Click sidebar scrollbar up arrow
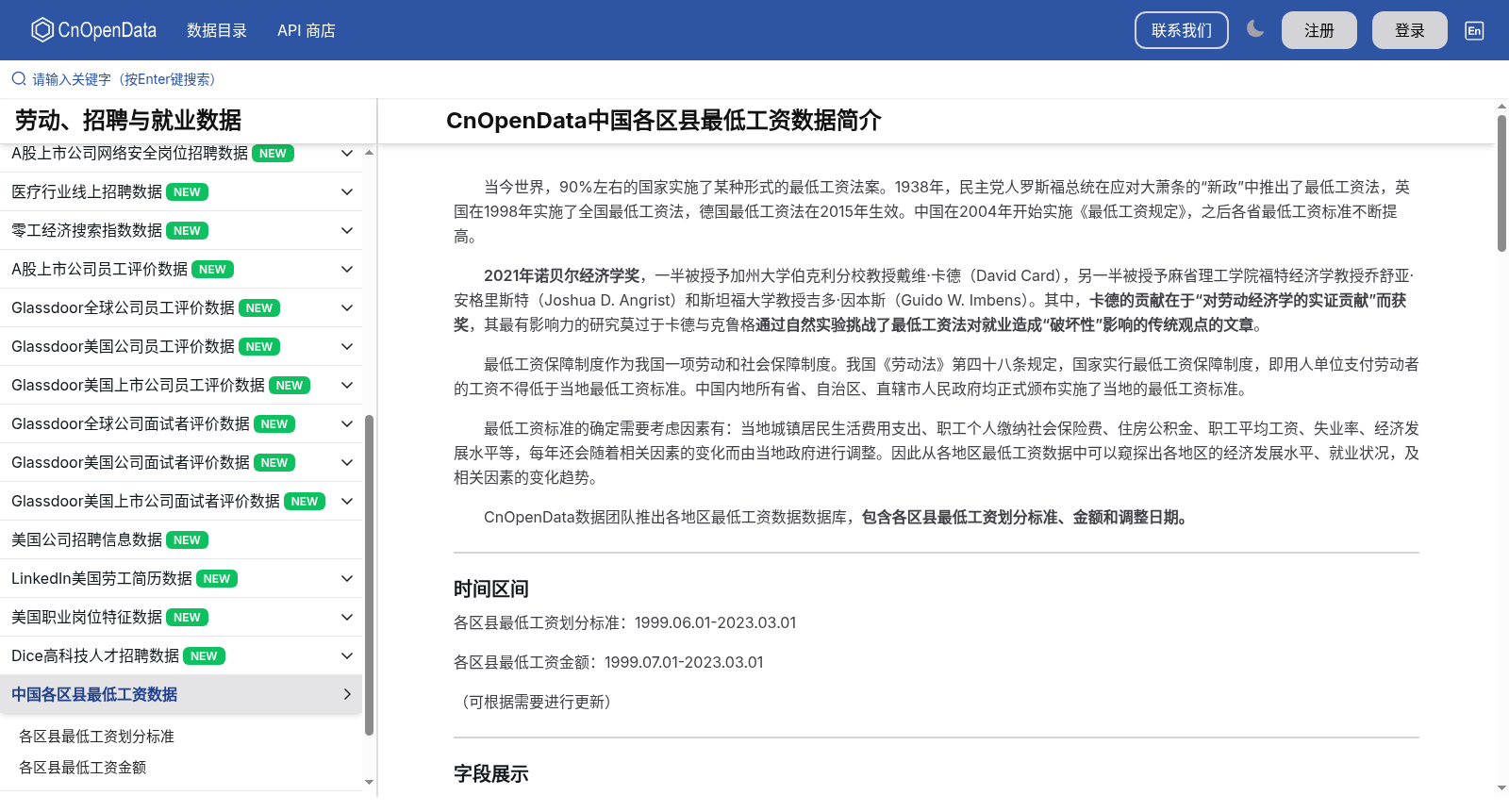This screenshot has width=1509, height=812. 369,152
